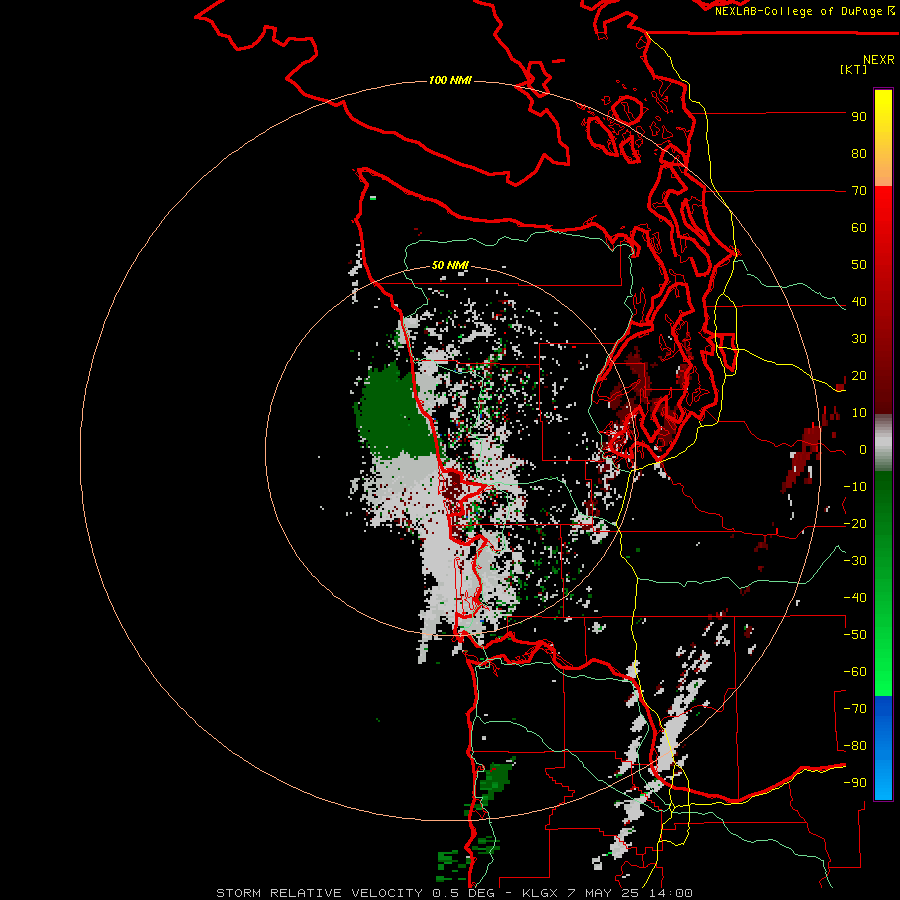Select the -80 value on velocity scale
Screen dimensions: 900x900
pos(855,746)
